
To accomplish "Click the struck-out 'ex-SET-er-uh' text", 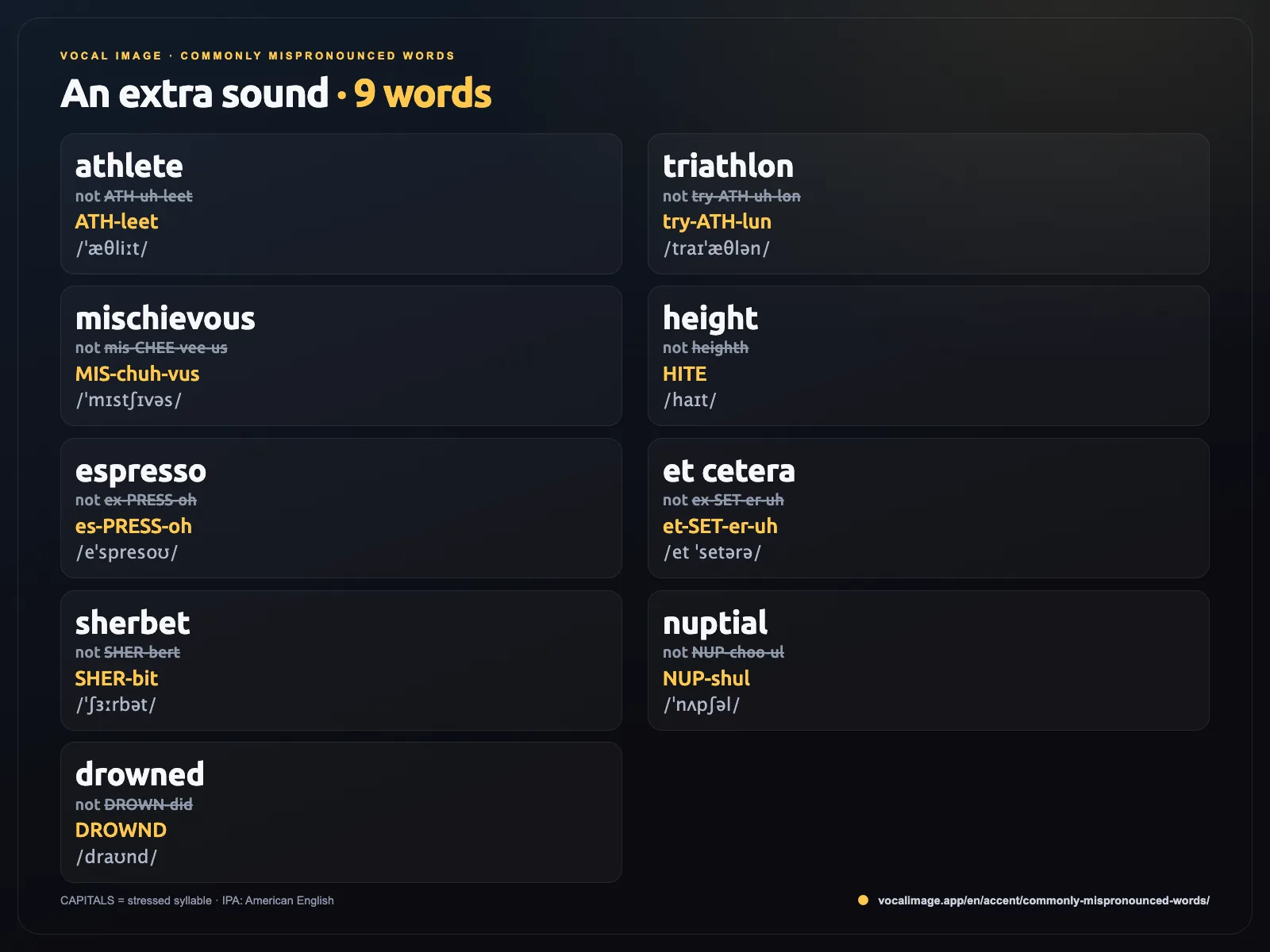I will tap(737, 500).
